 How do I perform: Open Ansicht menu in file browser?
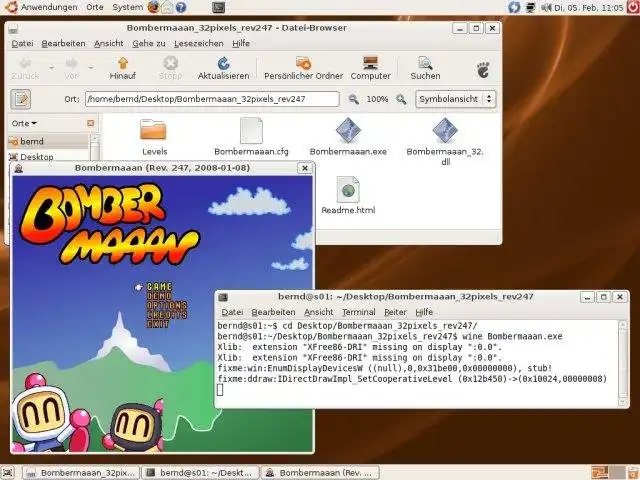click(x=109, y=43)
